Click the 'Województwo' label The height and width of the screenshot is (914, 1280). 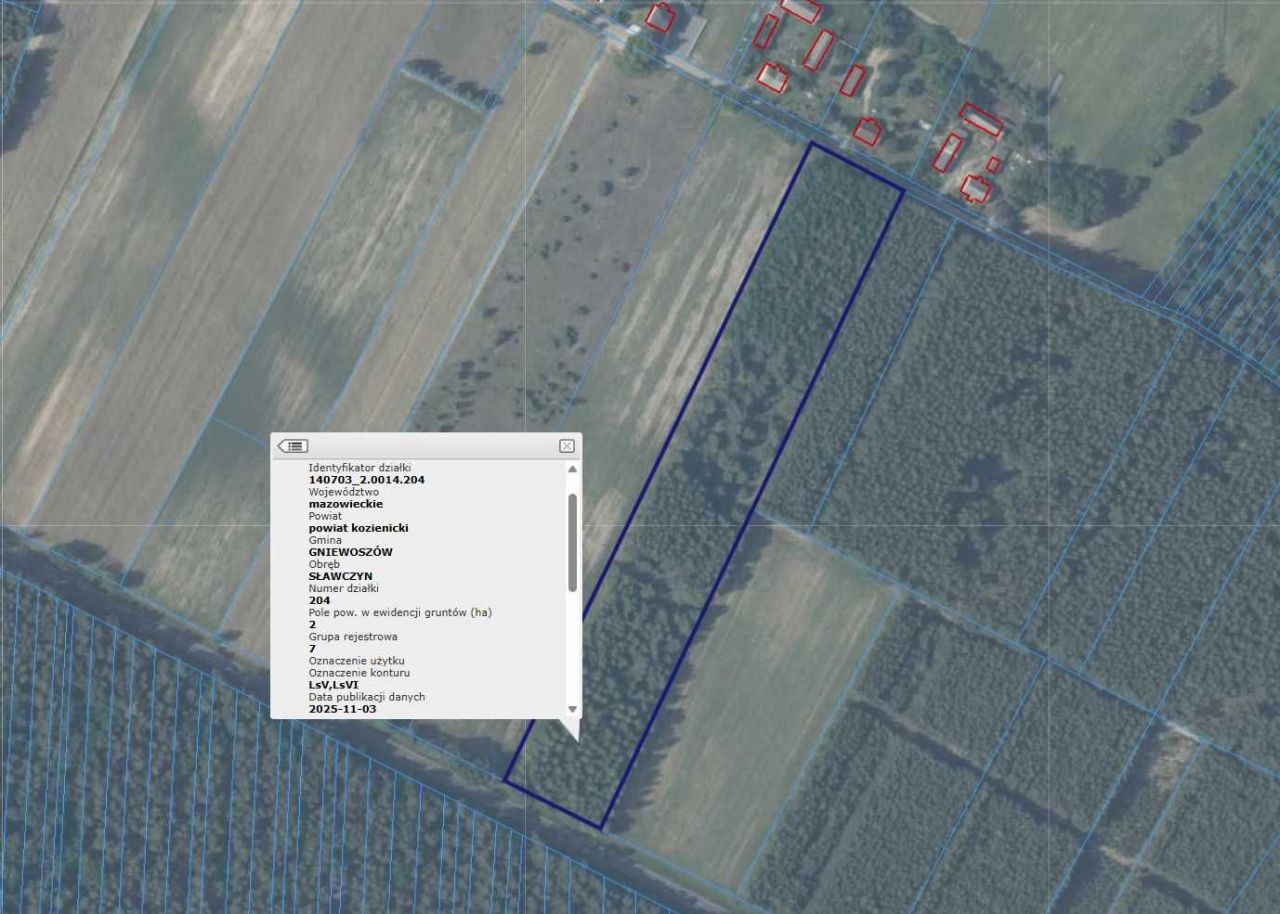(x=344, y=492)
